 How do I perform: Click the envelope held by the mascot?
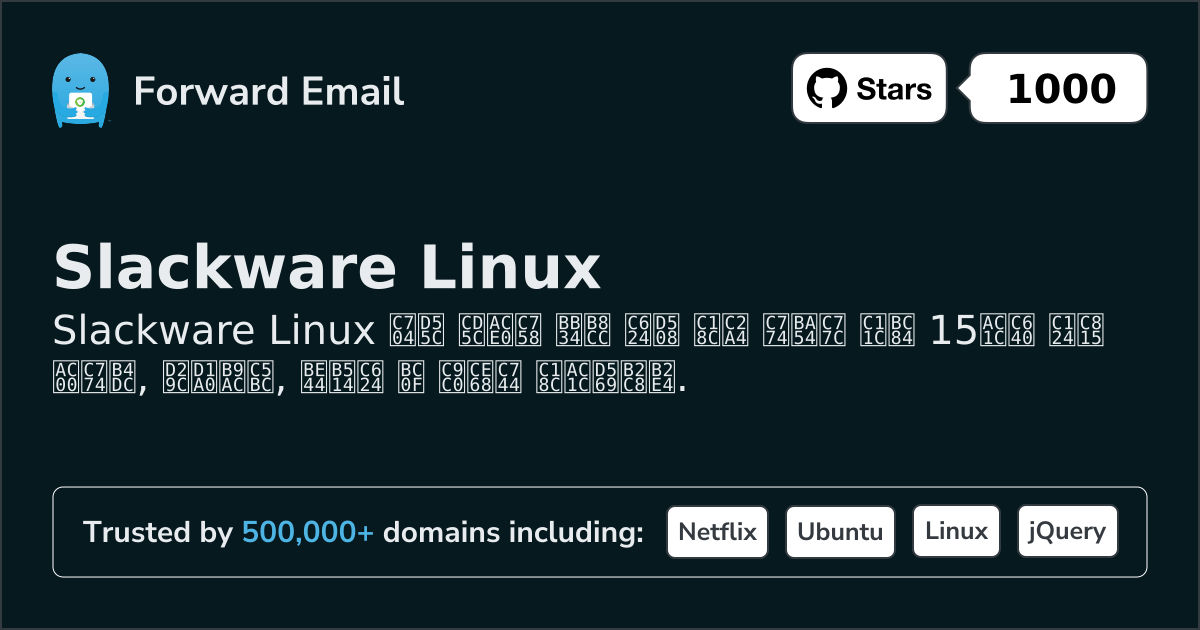[x=79, y=102]
